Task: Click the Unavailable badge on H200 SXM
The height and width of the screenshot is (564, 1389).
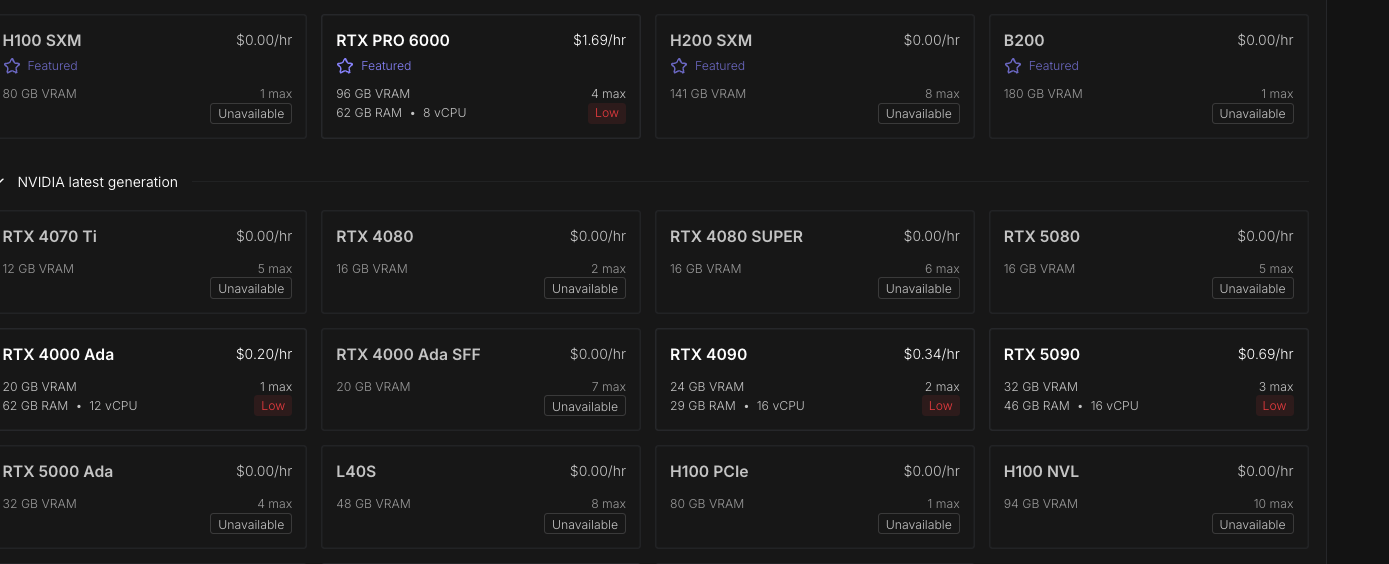Action: (919, 114)
